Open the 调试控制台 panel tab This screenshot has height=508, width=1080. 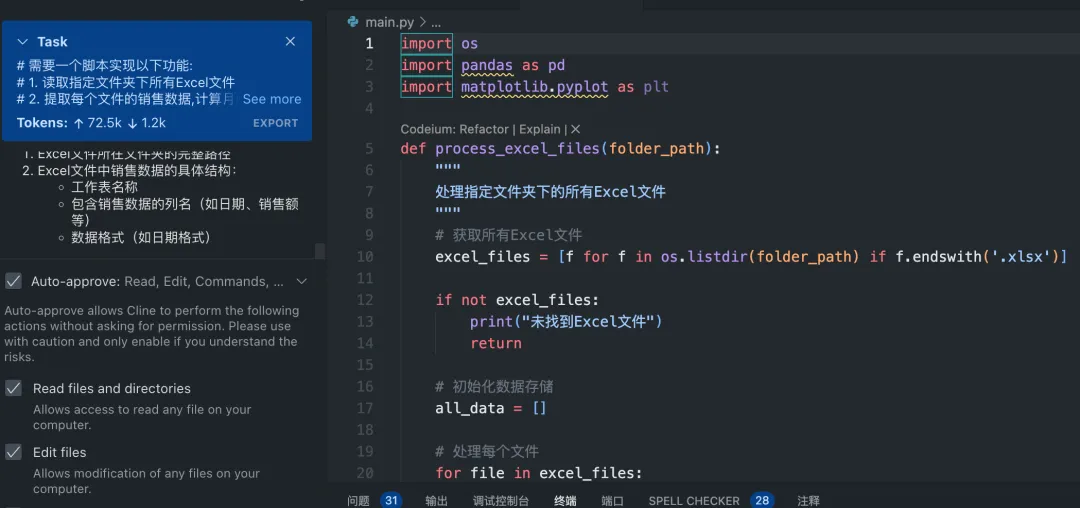pyautogui.click(x=501, y=501)
